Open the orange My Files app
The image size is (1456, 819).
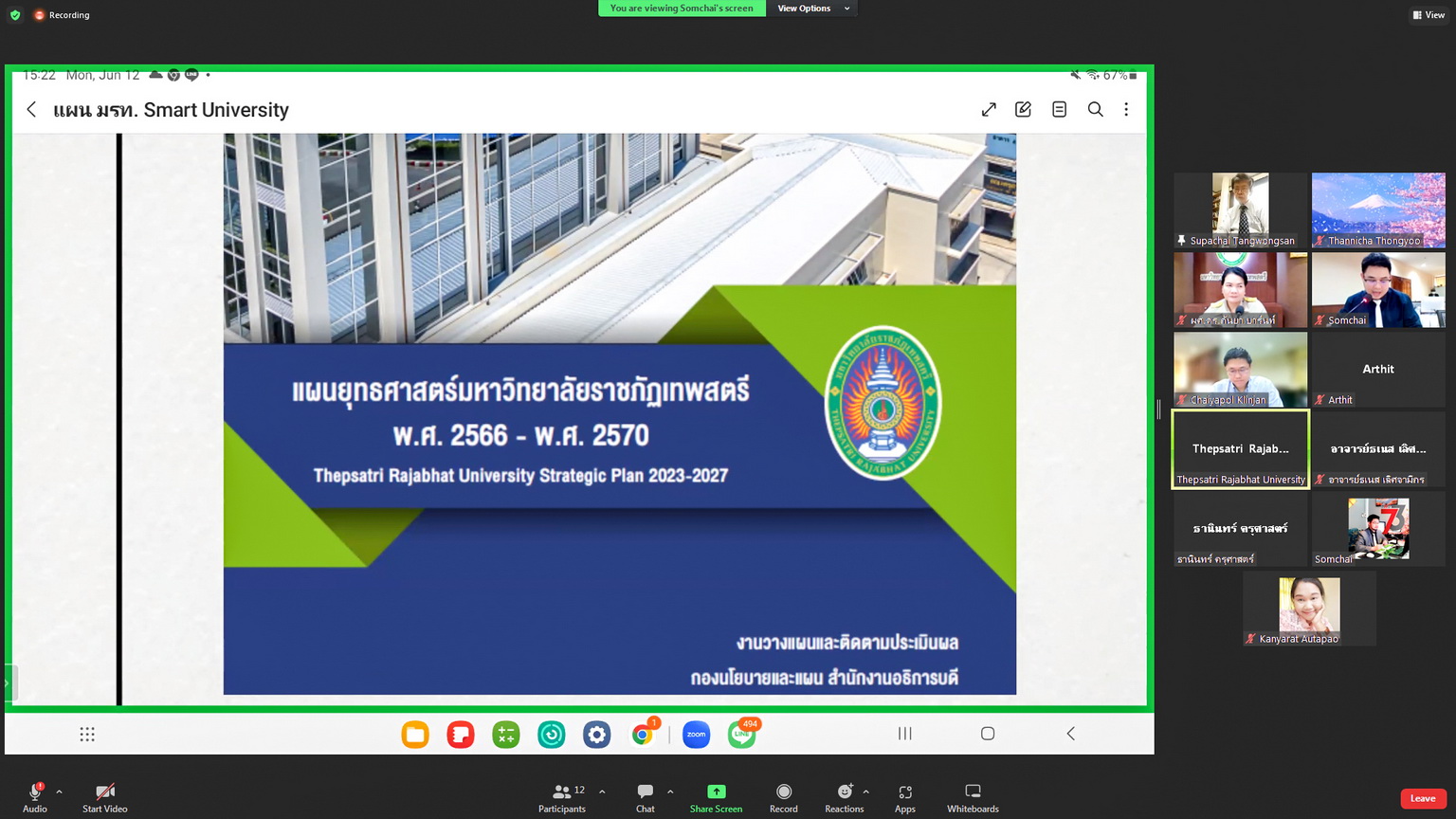(415, 735)
